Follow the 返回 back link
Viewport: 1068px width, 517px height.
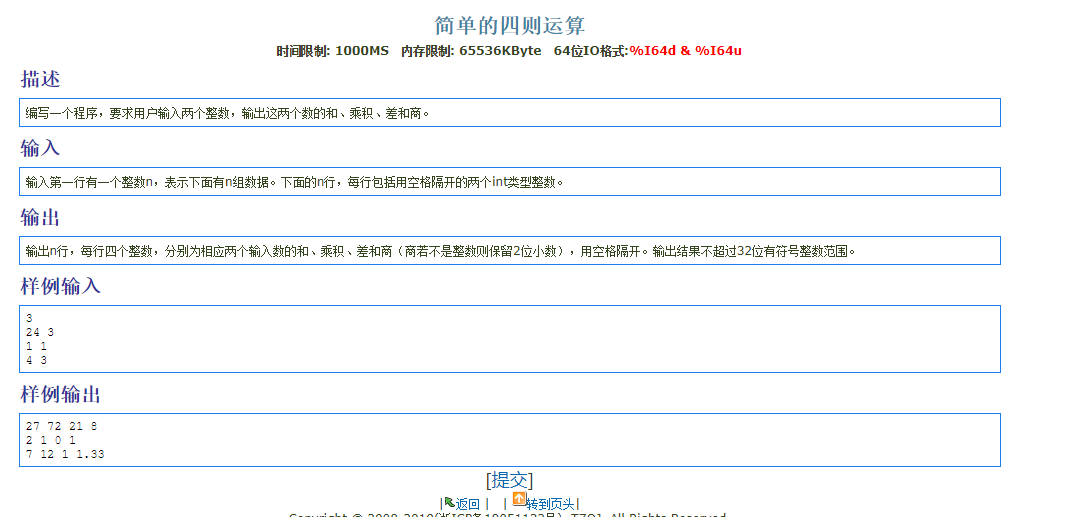pyautogui.click(x=468, y=504)
